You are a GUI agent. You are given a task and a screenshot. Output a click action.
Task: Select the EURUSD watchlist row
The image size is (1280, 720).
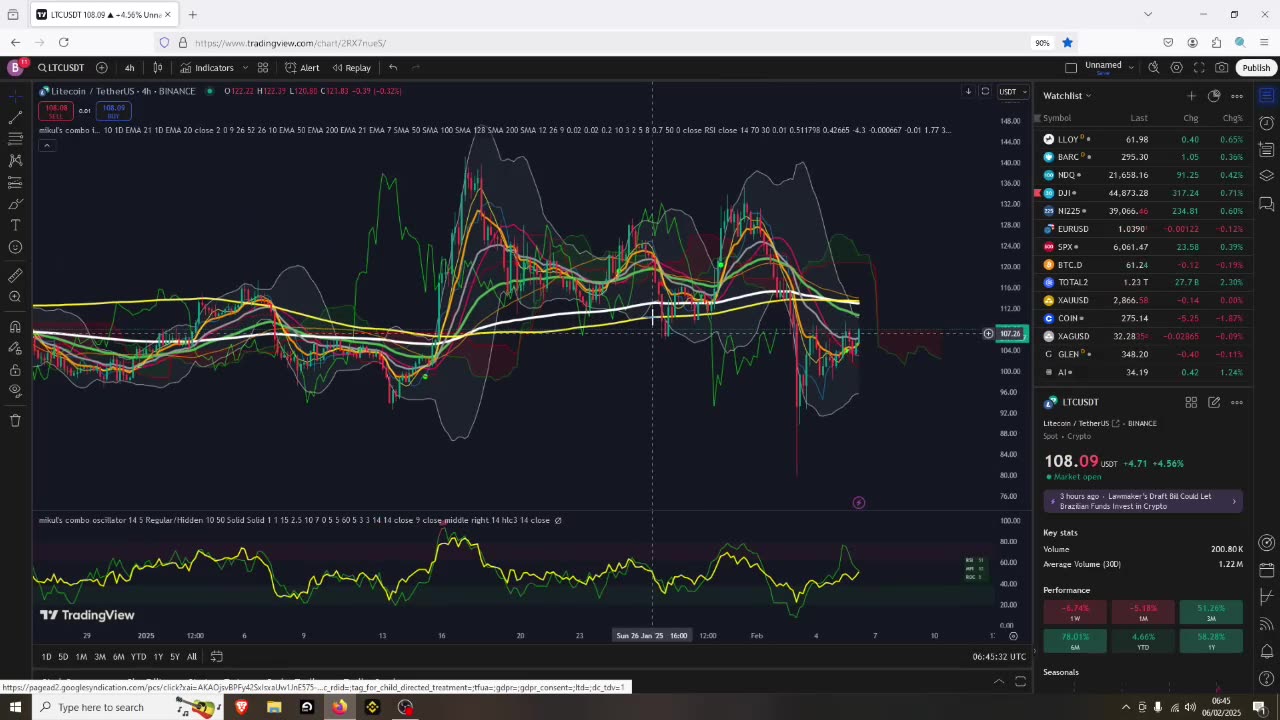[1143, 229]
